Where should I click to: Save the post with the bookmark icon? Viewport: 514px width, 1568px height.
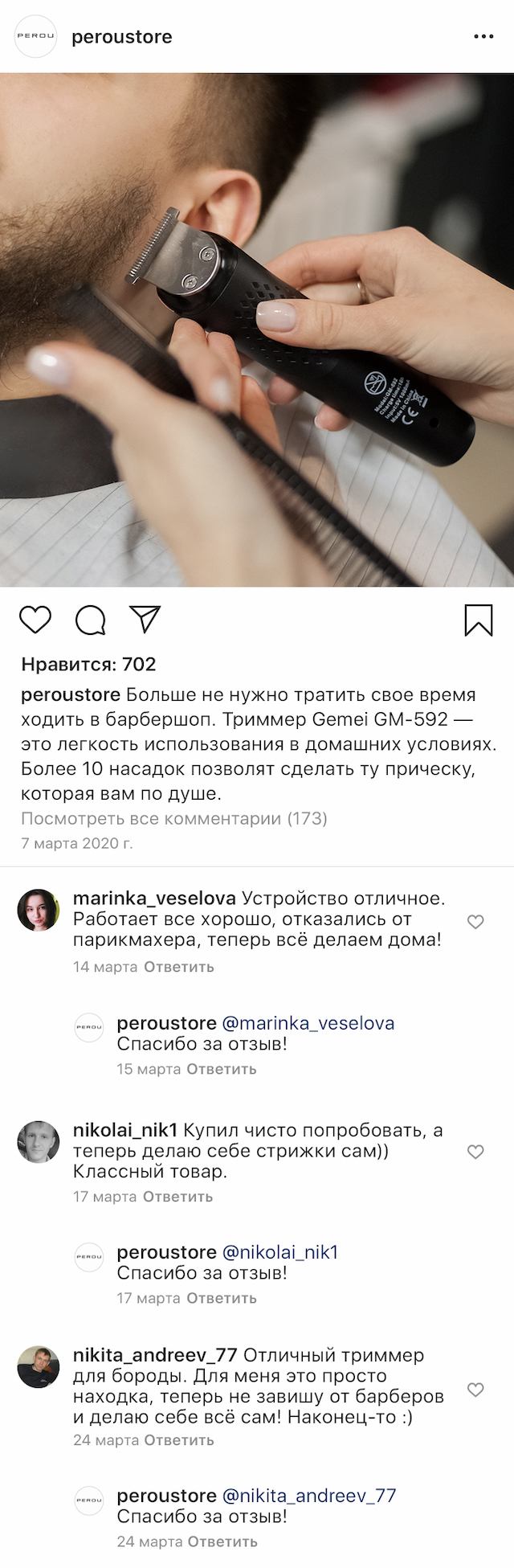pyautogui.click(x=479, y=620)
